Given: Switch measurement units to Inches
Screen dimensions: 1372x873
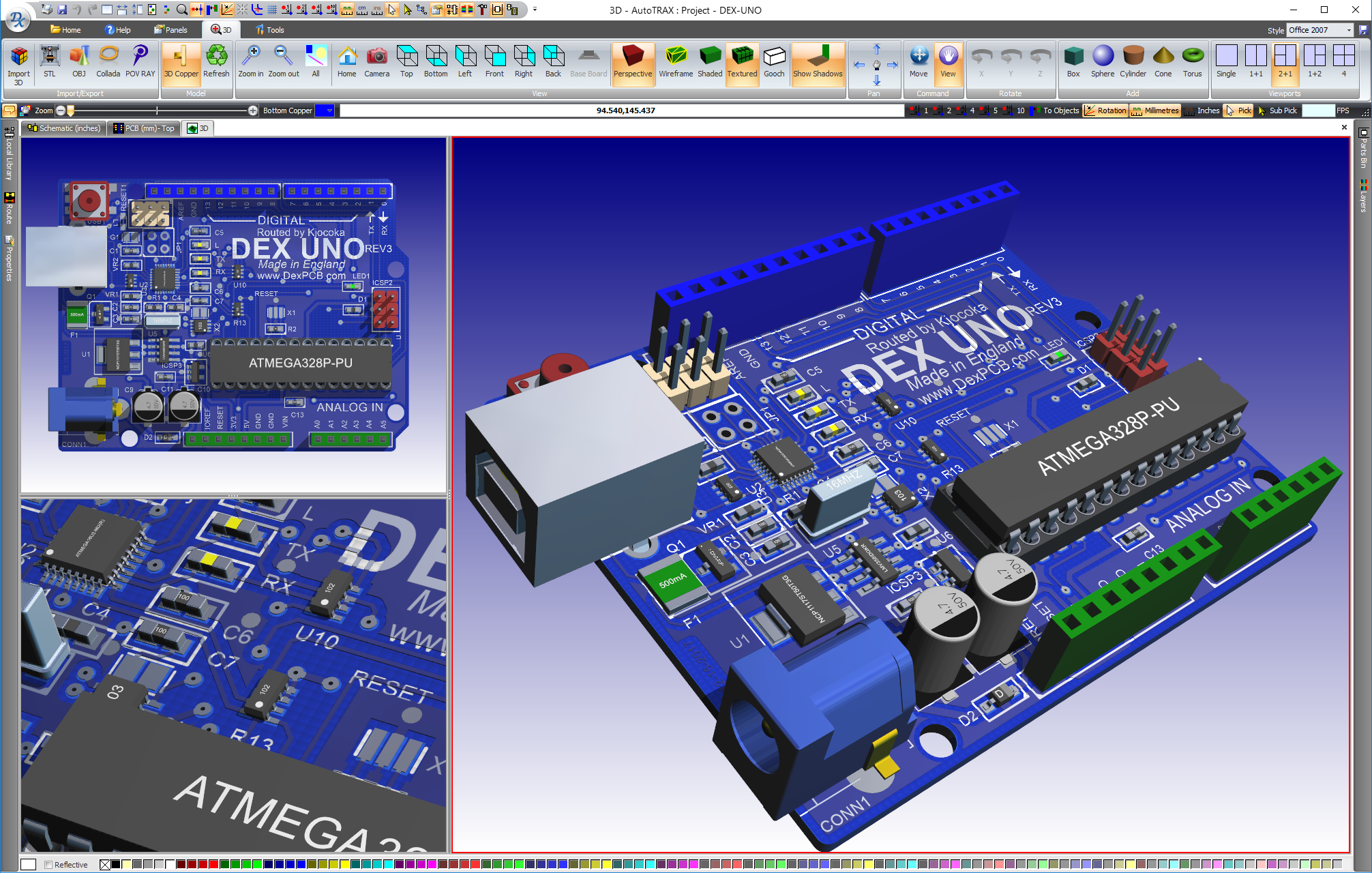Looking at the screenshot, I should pyautogui.click(x=1208, y=110).
